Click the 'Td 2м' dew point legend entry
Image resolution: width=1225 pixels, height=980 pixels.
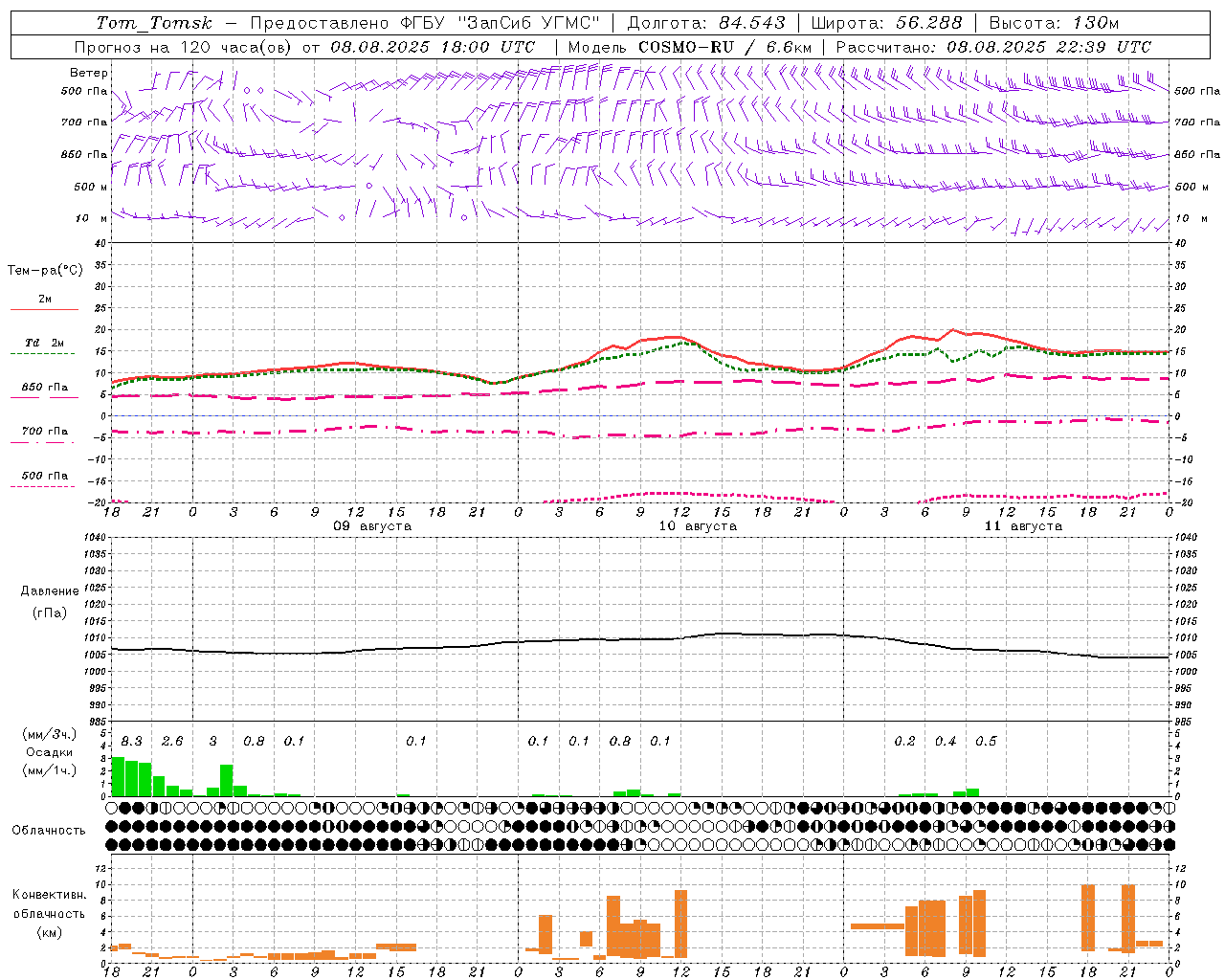click(45, 343)
